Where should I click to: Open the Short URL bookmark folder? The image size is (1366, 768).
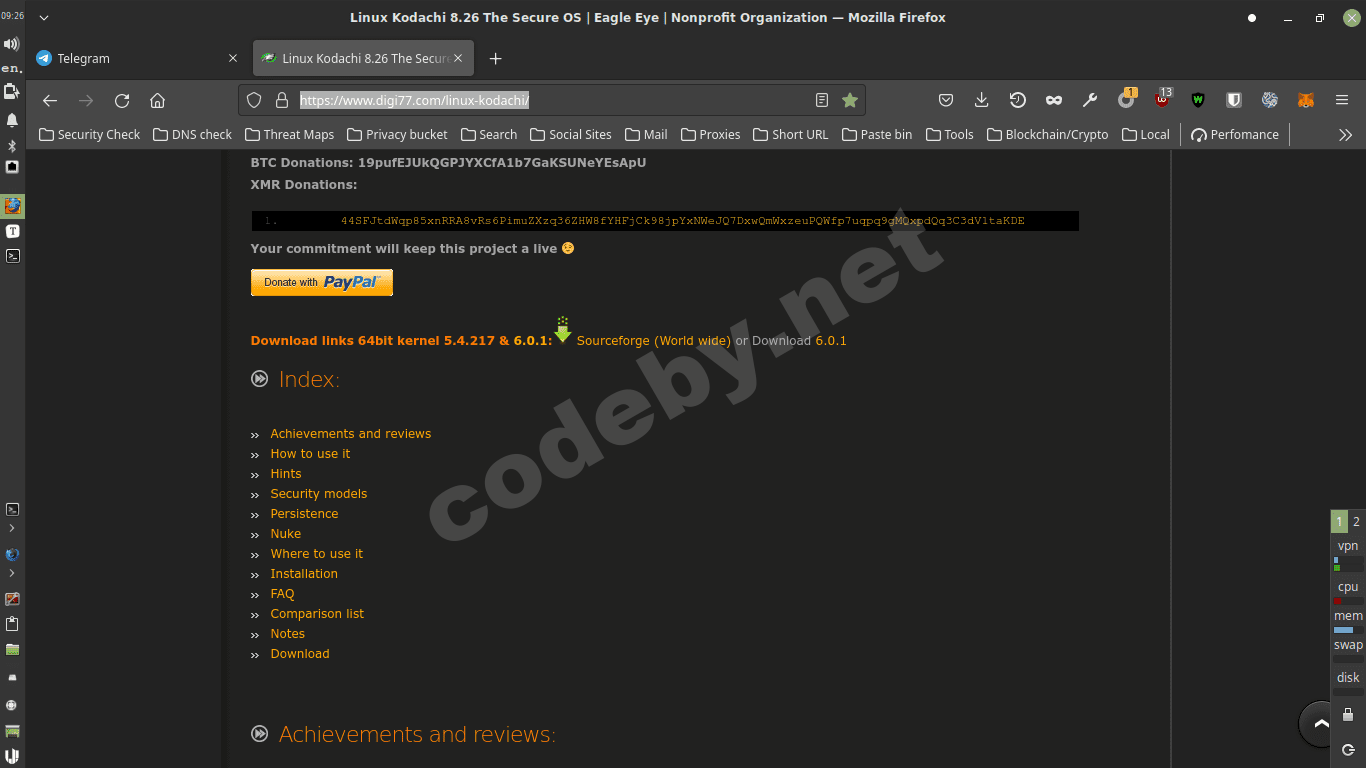pyautogui.click(x=791, y=135)
